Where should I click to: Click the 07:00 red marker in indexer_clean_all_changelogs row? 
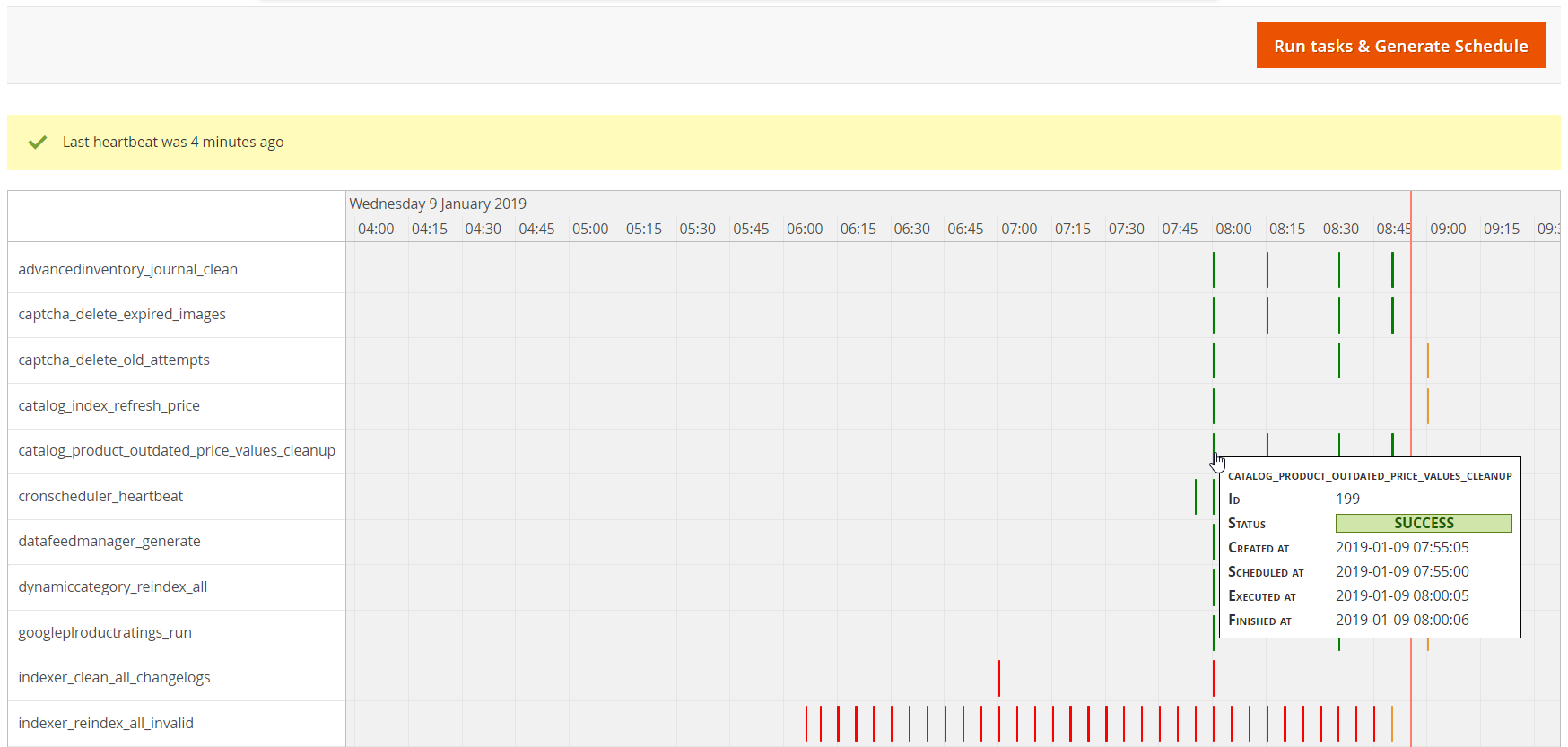pos(999,678)
